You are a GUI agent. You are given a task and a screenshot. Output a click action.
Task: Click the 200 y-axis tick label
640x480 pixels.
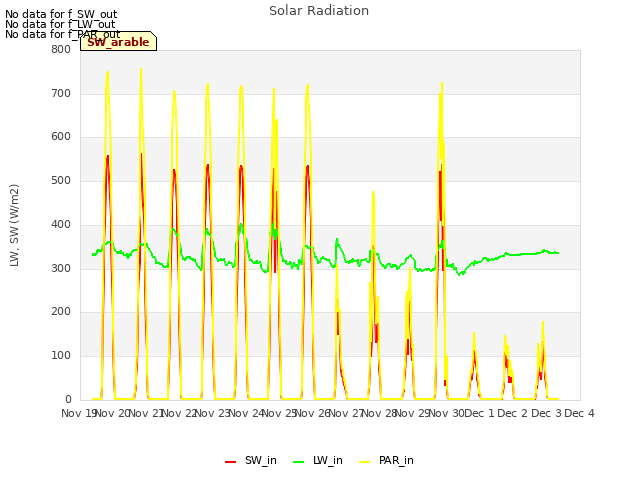[61, 312]
